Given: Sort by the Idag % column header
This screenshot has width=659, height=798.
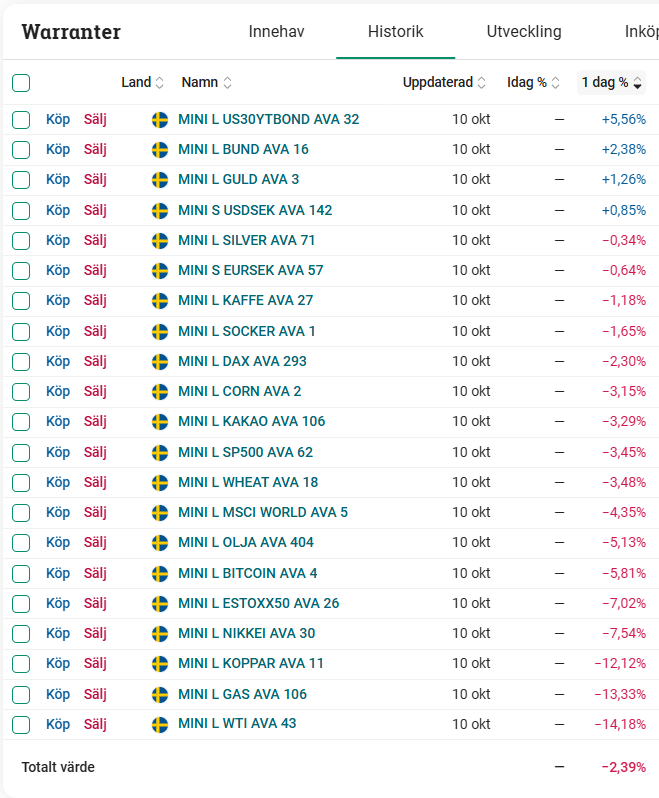Looking at the screenshot, I should pyautogui.click(x=533, y=82).
